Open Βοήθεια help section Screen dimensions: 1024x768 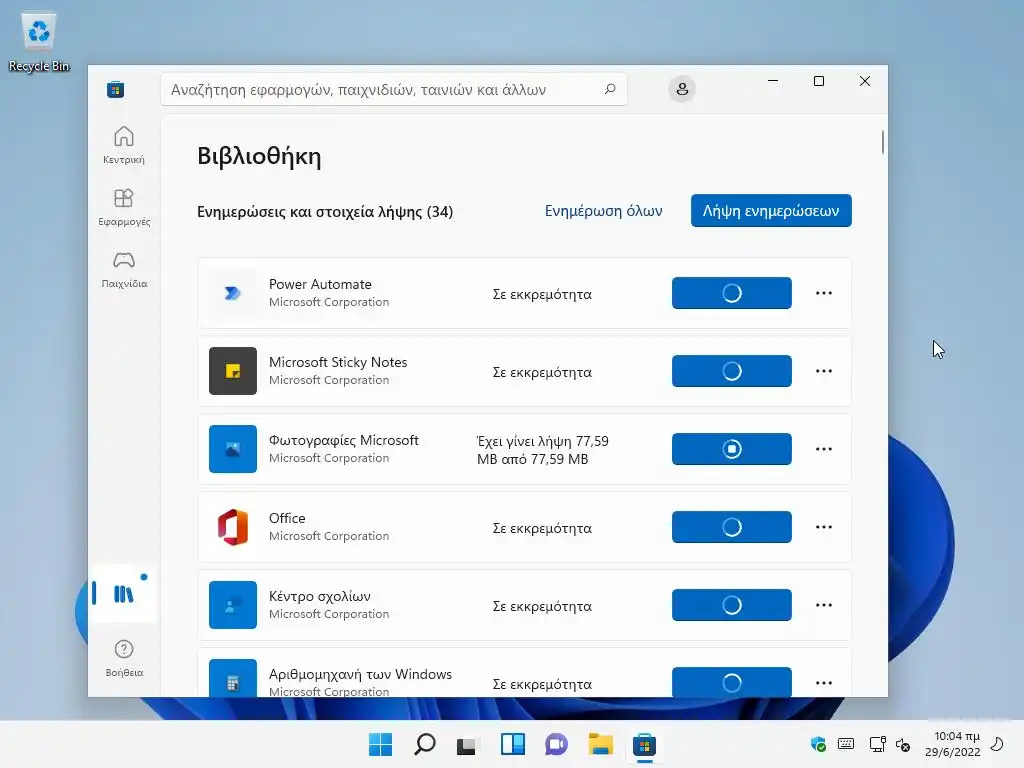click(124, 658)
